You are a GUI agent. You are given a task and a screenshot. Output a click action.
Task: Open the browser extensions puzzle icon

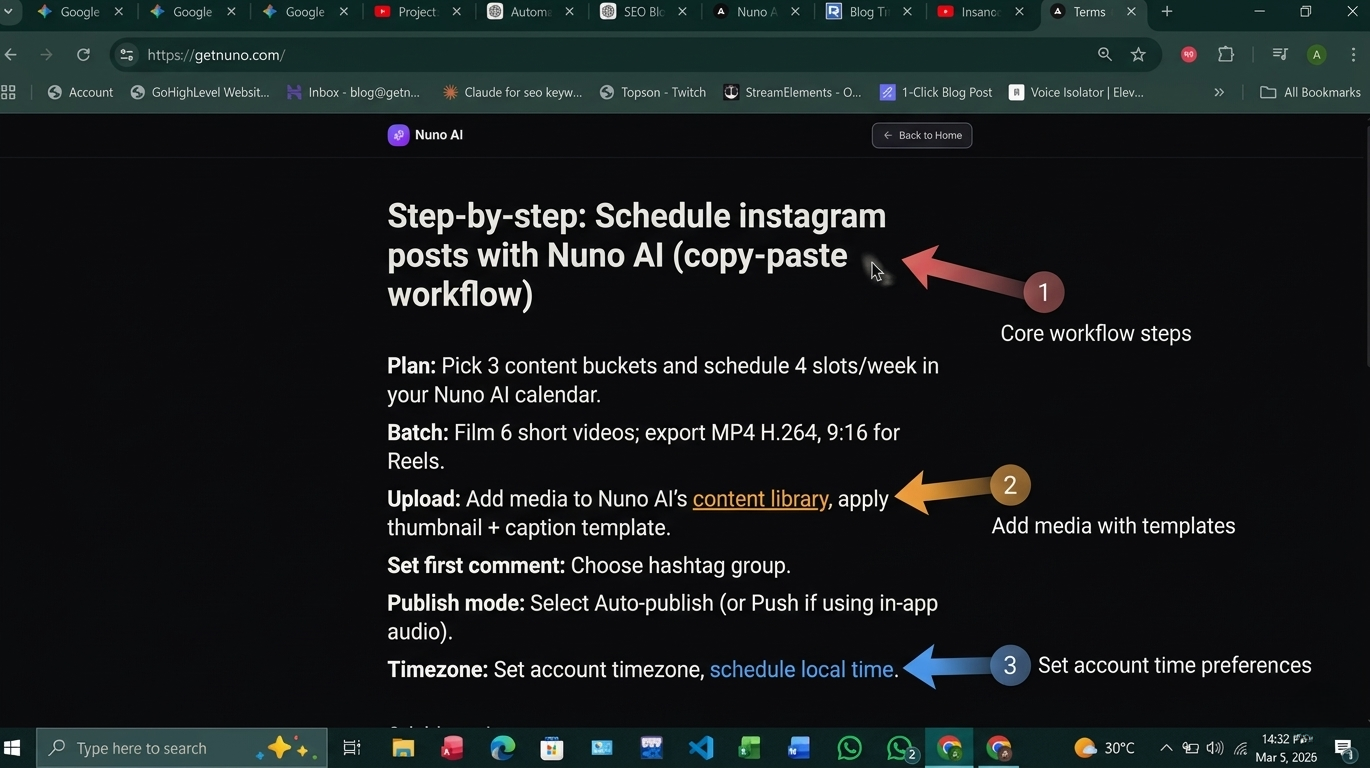(1226, 55)
